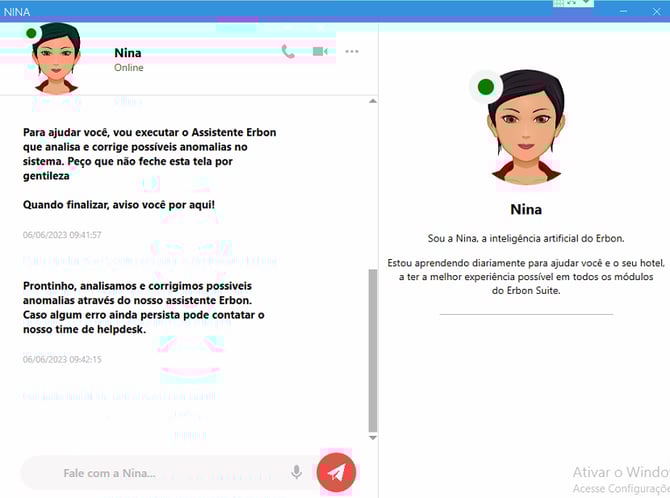Start a voice call with Nina
The height and width of the screenshot is (498, 670).
pos(288,52)
